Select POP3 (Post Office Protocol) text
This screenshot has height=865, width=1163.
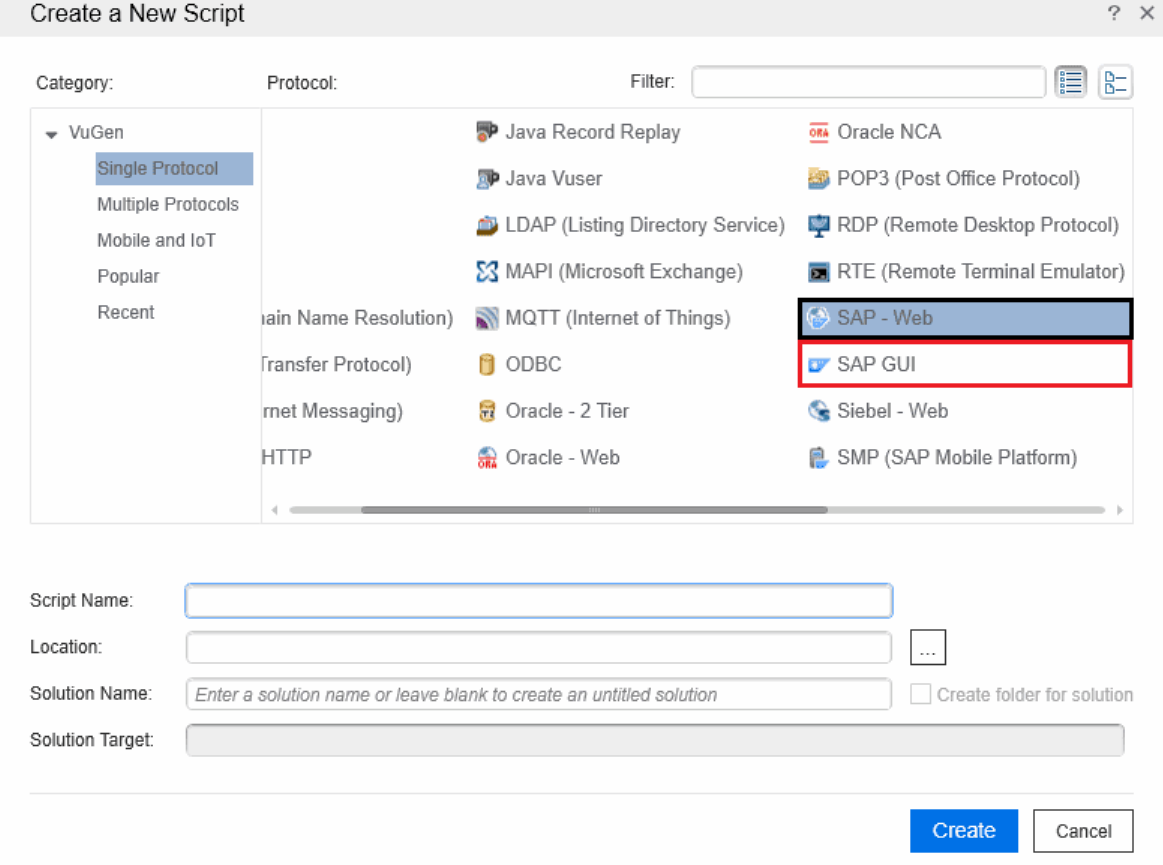[x=958, y=179]
